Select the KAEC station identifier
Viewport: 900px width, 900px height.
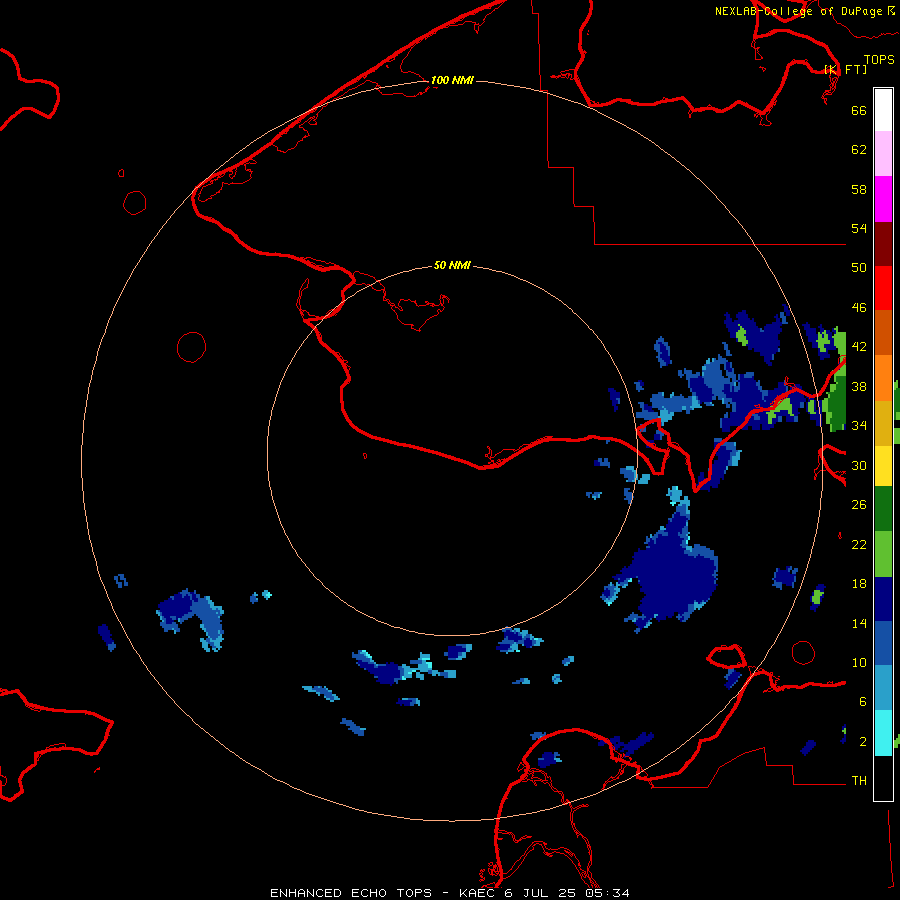click(x=479, y=893)
